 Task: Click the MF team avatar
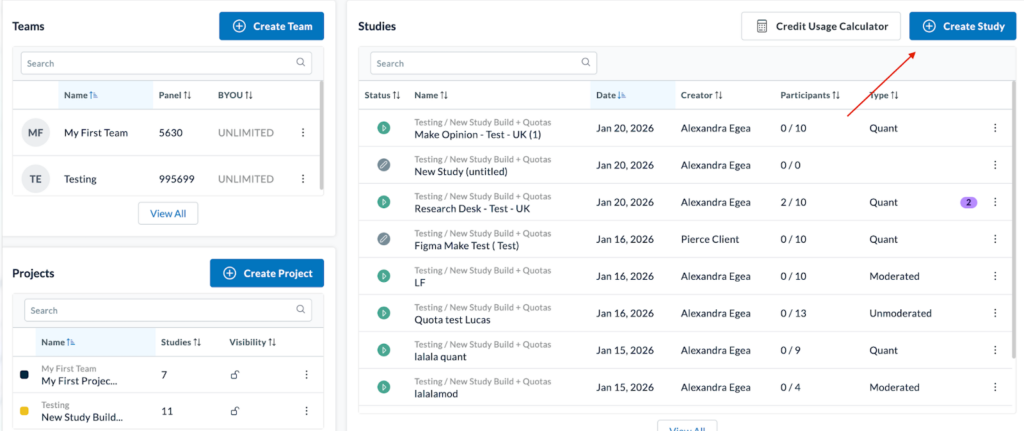(36, 132)
